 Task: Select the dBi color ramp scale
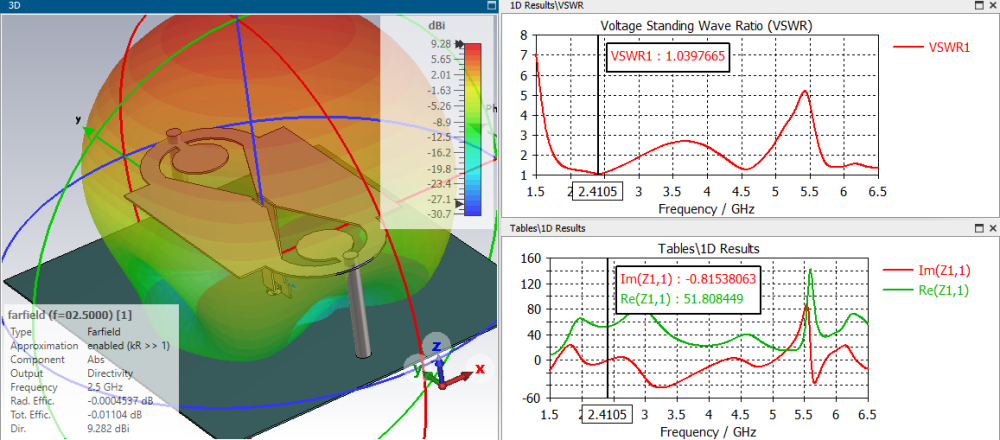[x=472, y=129]
